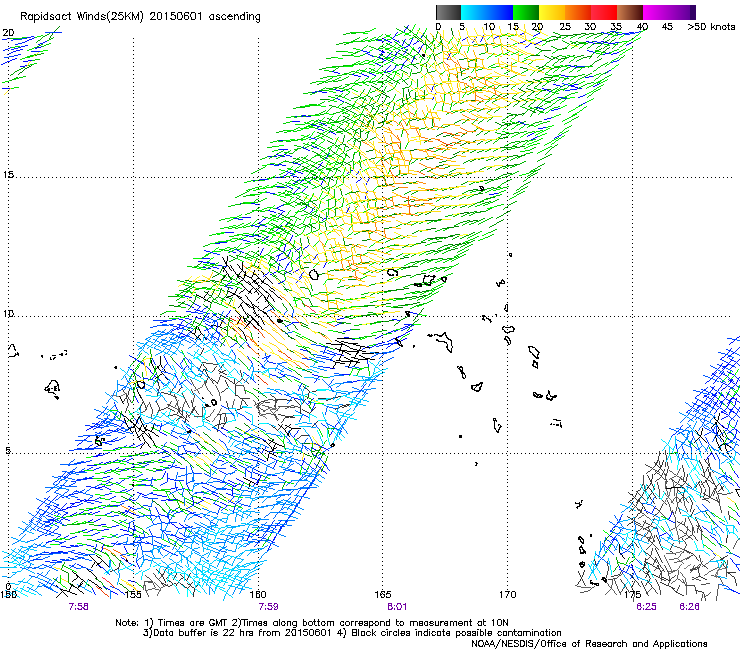Click the note line "3)Data buffer is 22 hrs"
The height and width of the screenshot is (650, 740).
point(352,633)
